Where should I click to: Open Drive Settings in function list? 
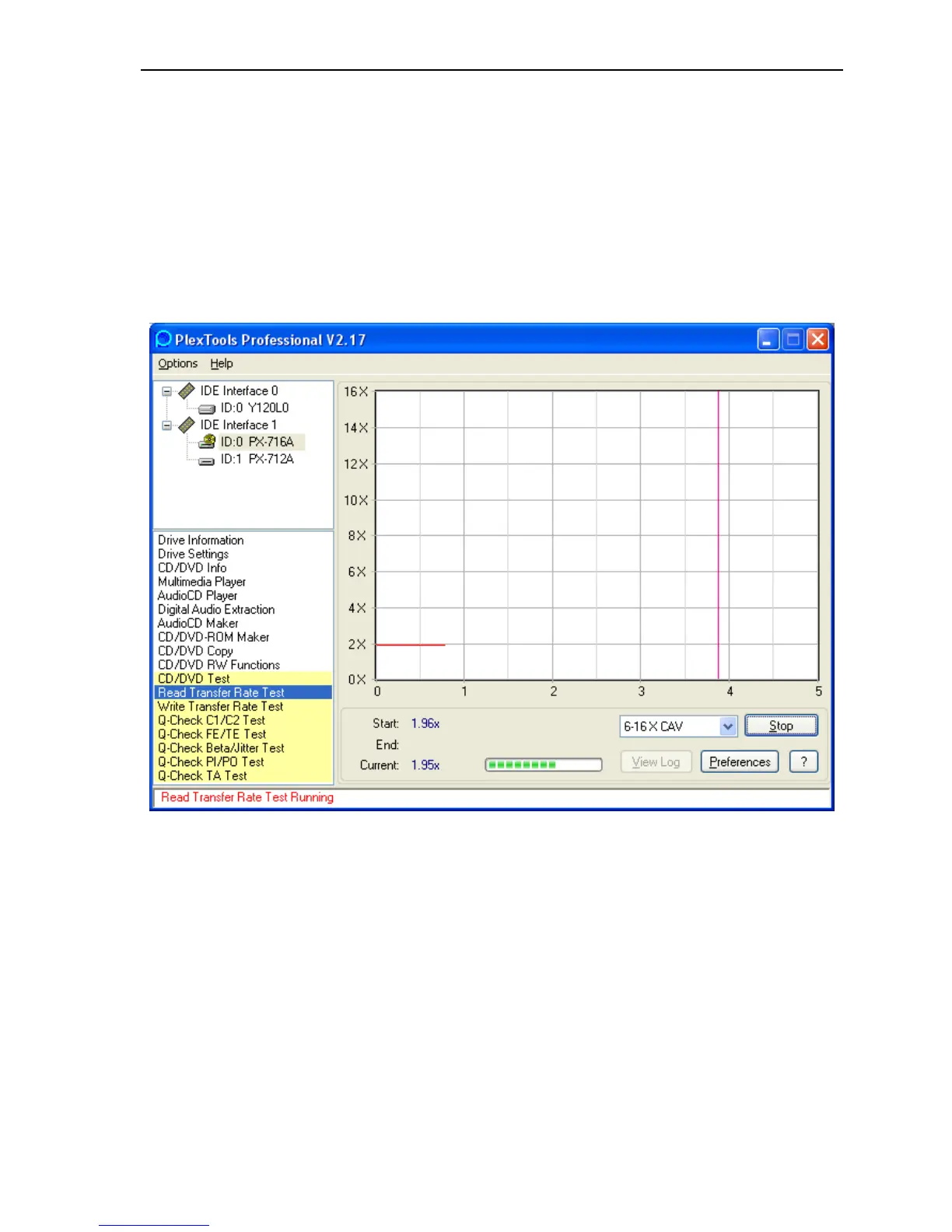pos(193,555)
